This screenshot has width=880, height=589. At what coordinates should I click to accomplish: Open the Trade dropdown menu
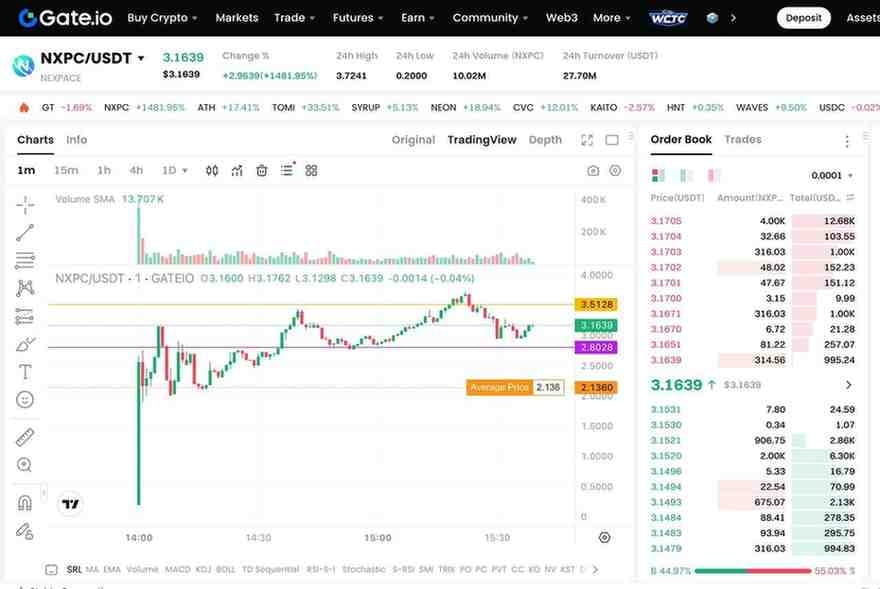coord(294,18)
